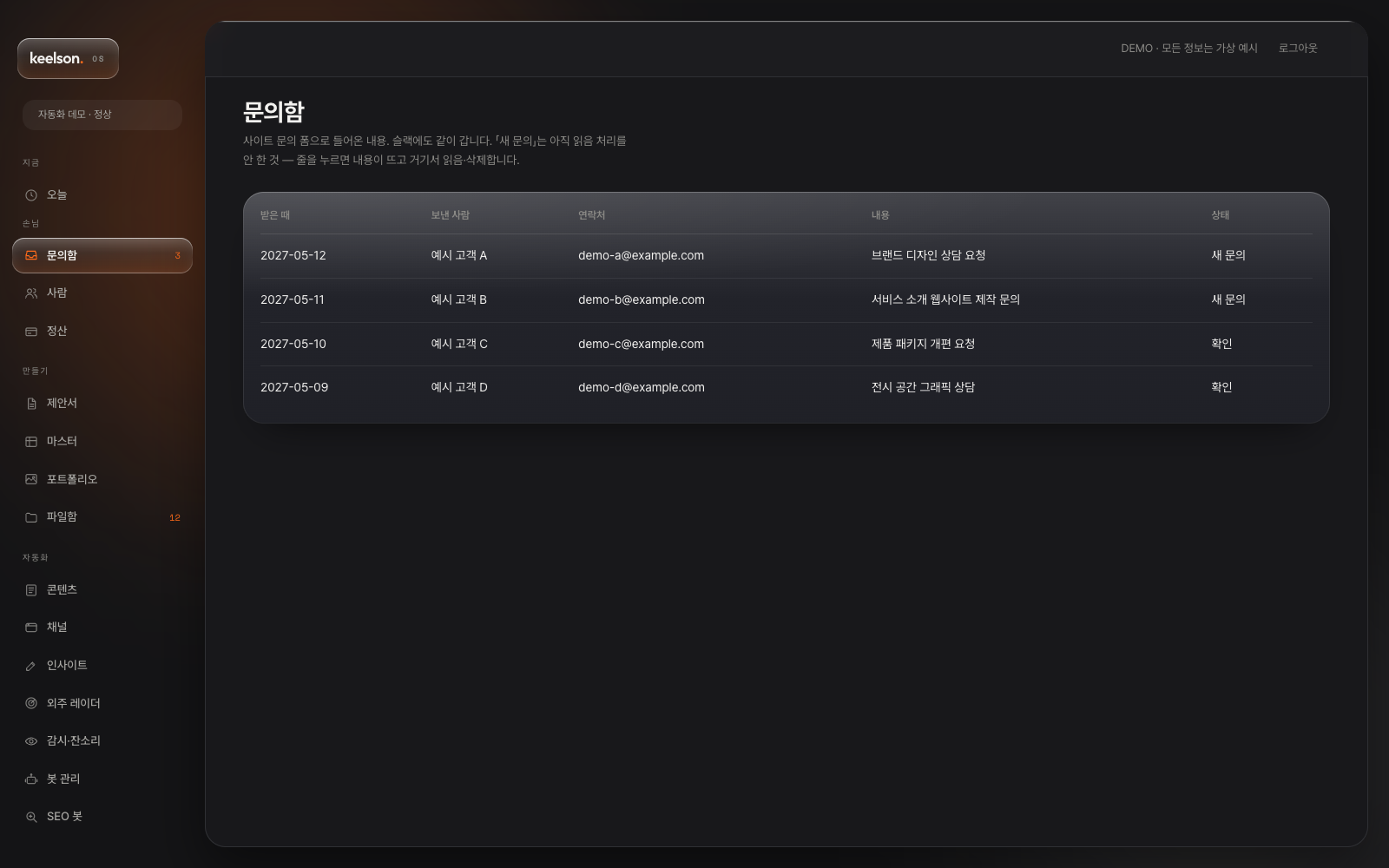Image resolution: width=1389 pixels, height=868 pixels.
Task: Click the radar icon beside 외주 레이더
Action: 31,703
